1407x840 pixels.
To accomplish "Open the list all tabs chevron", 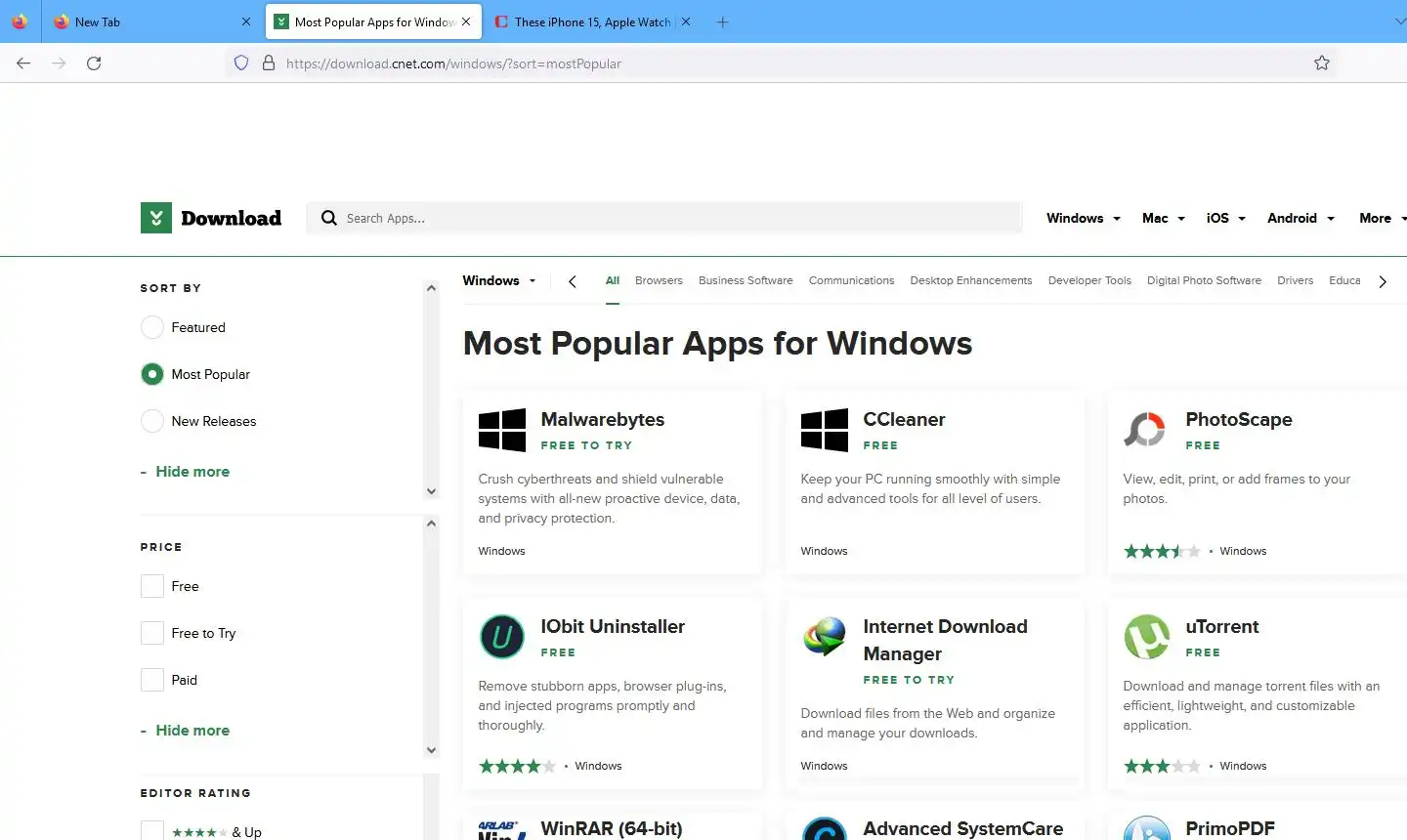I will click(x=1400, y=21).
